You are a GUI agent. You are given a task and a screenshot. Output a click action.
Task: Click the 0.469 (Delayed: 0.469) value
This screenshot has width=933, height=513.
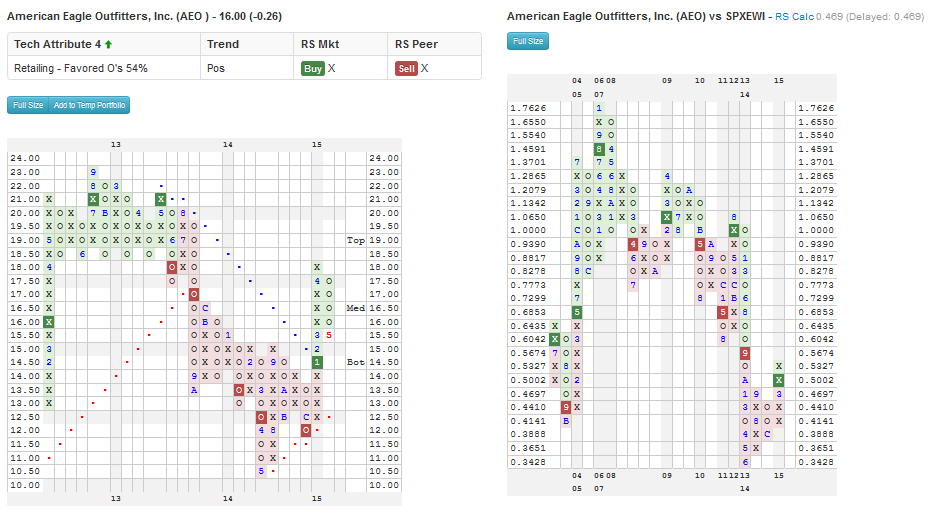[x=870, y=17]
